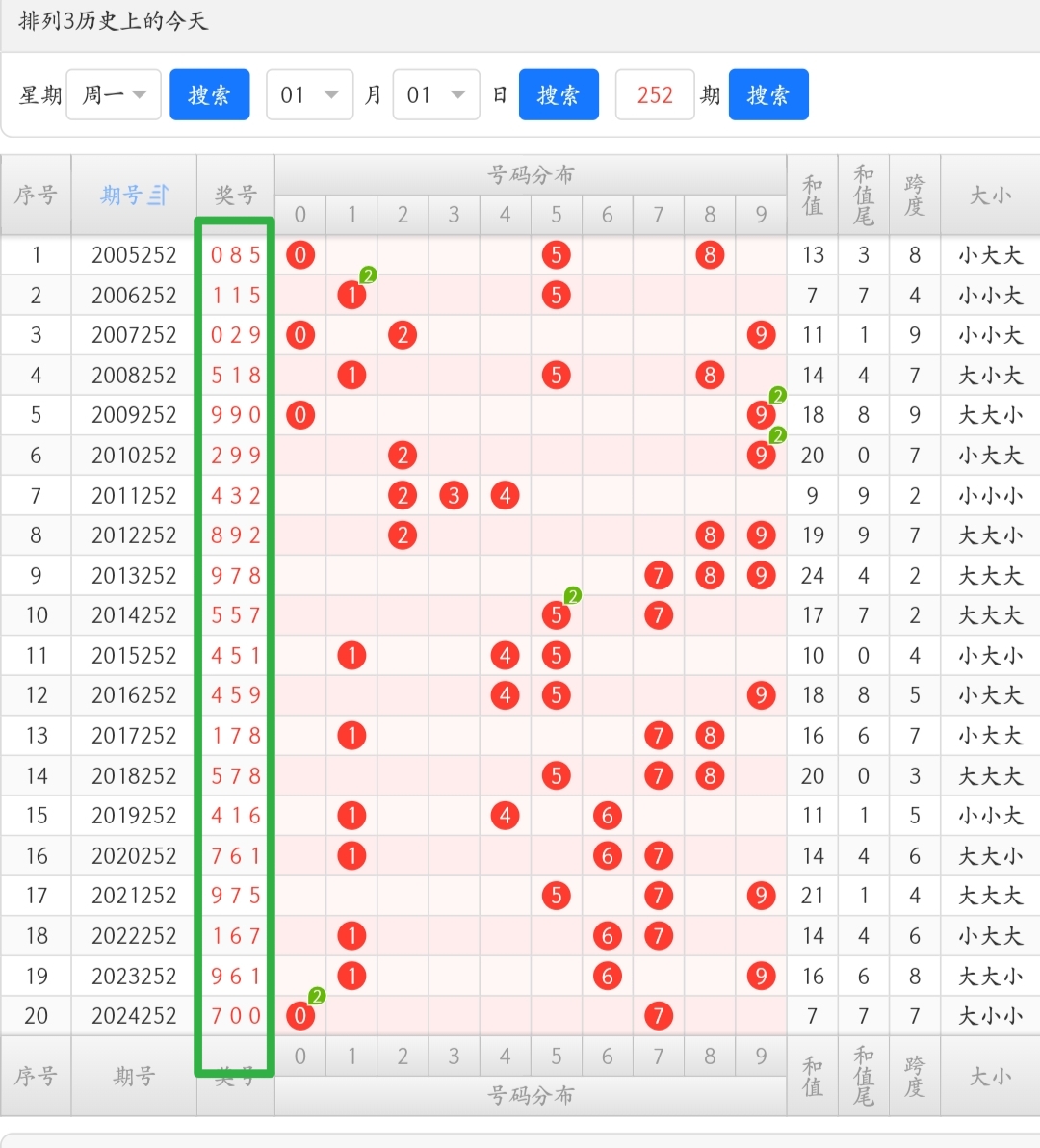Click winning number 432 in row 7

click(236, 495)
